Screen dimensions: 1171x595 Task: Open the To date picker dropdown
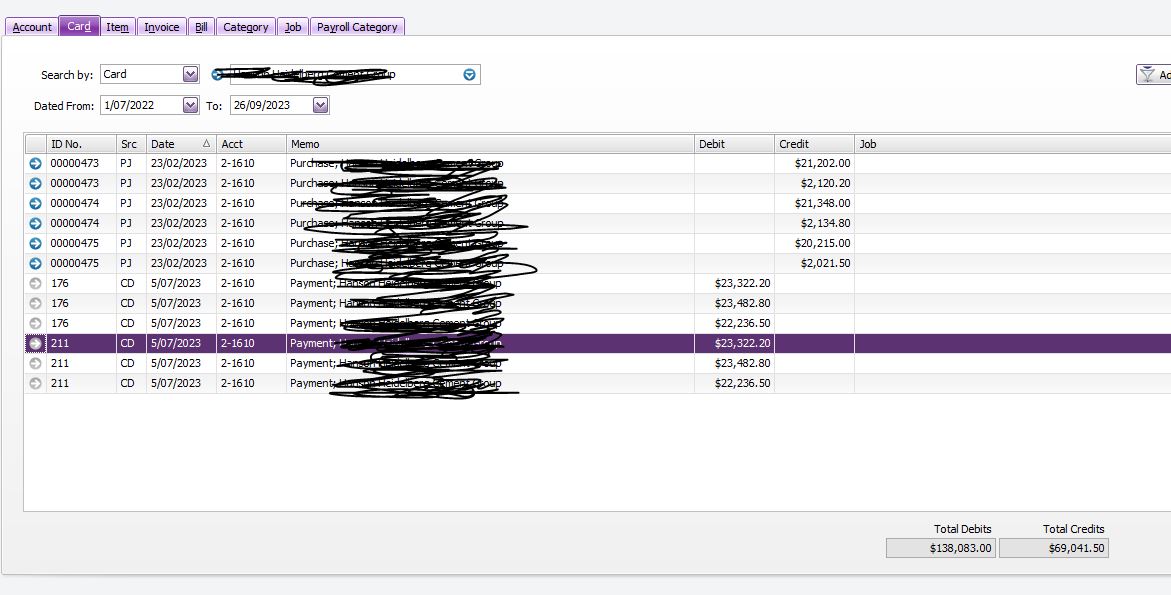pos(320,105)
